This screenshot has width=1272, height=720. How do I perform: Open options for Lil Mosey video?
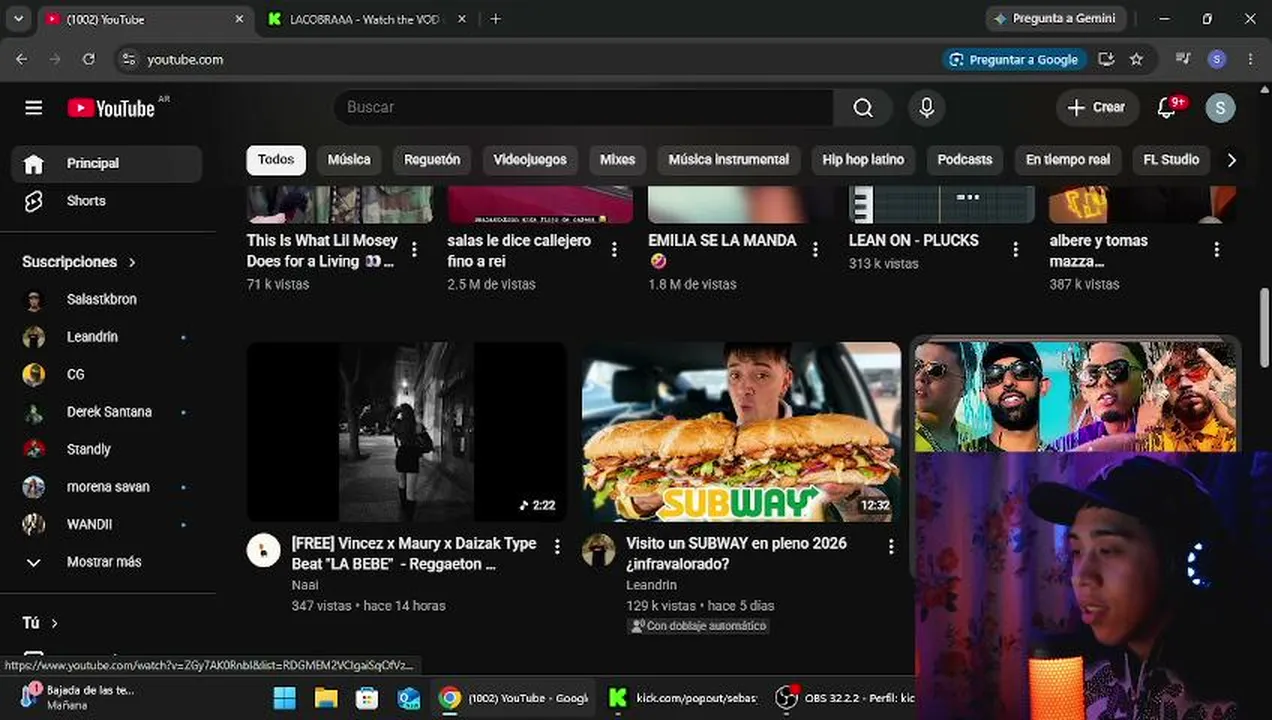(415, 249)
